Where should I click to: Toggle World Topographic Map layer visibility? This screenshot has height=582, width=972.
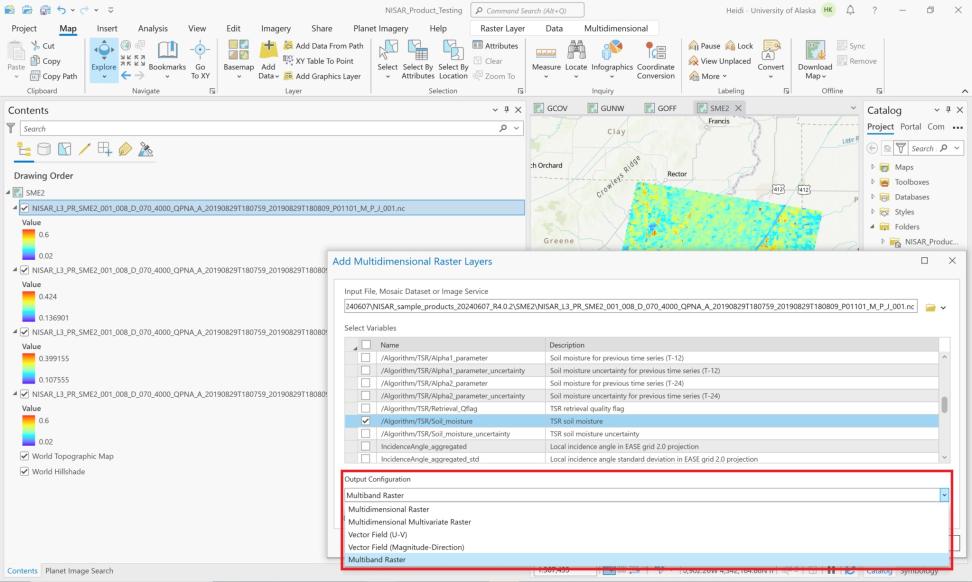point(25,456)
